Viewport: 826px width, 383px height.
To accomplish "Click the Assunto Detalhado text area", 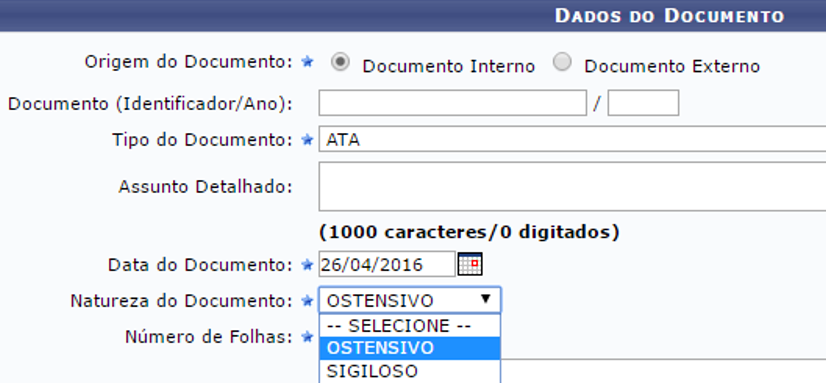I will [572, 186].
